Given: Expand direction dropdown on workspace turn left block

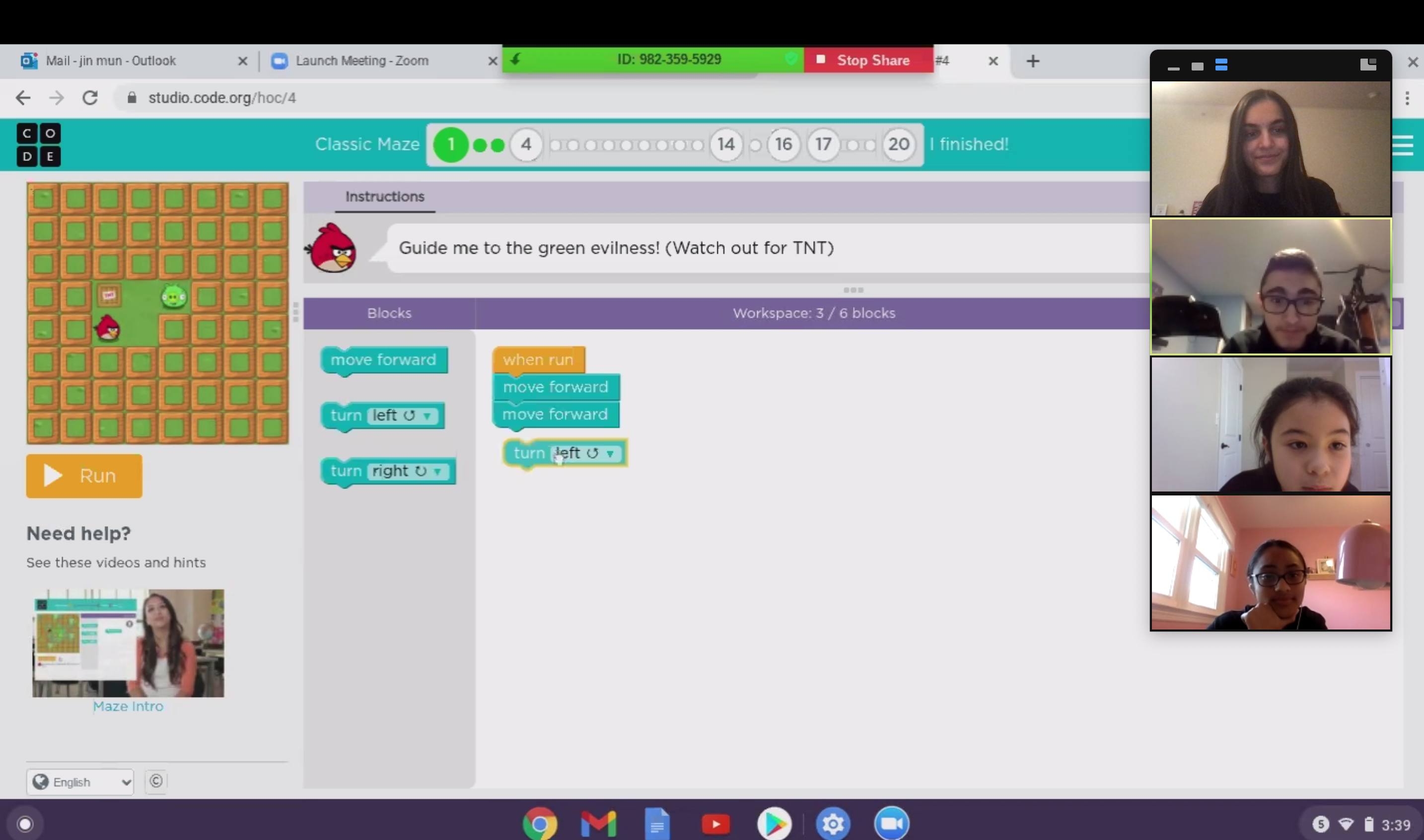Looking at the screenshot, I should click(x=610, y=453).
